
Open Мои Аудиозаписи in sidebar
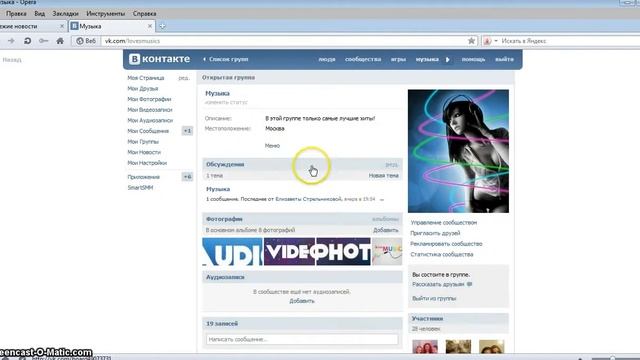coord(150,120)
